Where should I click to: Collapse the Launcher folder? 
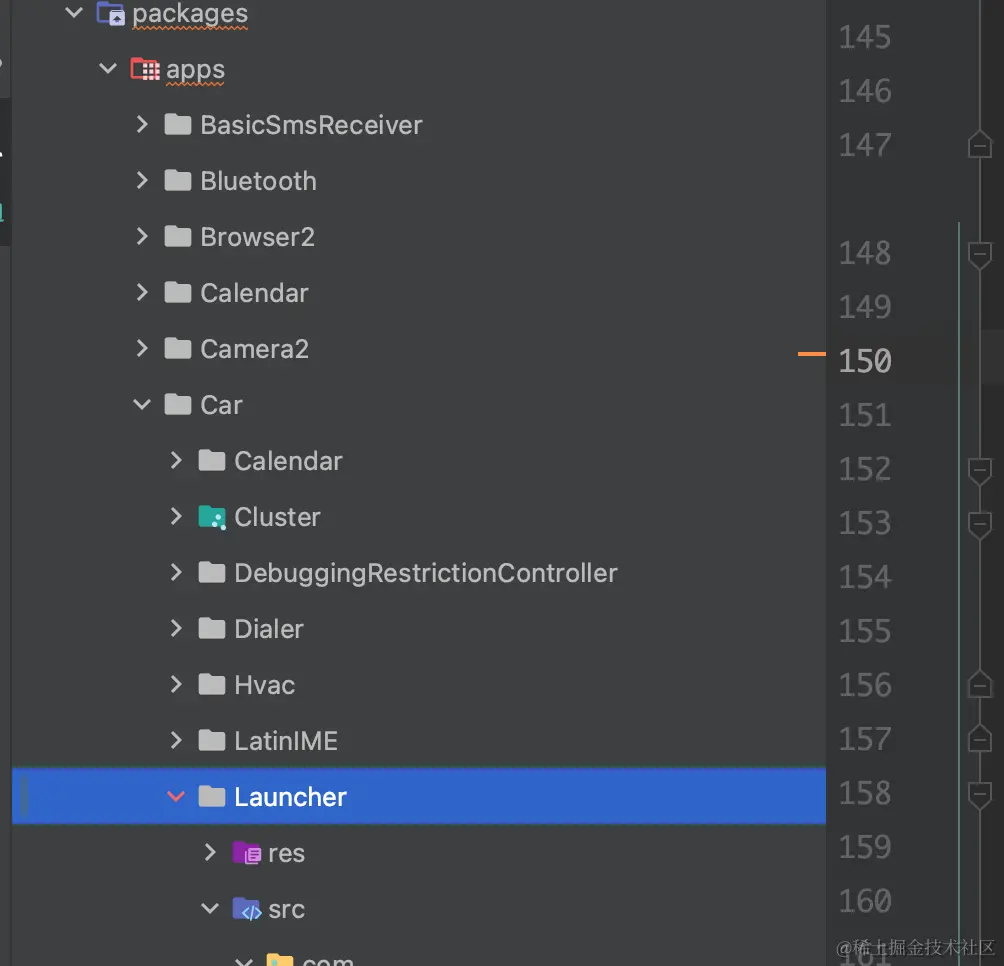click(x=176, y=797)
